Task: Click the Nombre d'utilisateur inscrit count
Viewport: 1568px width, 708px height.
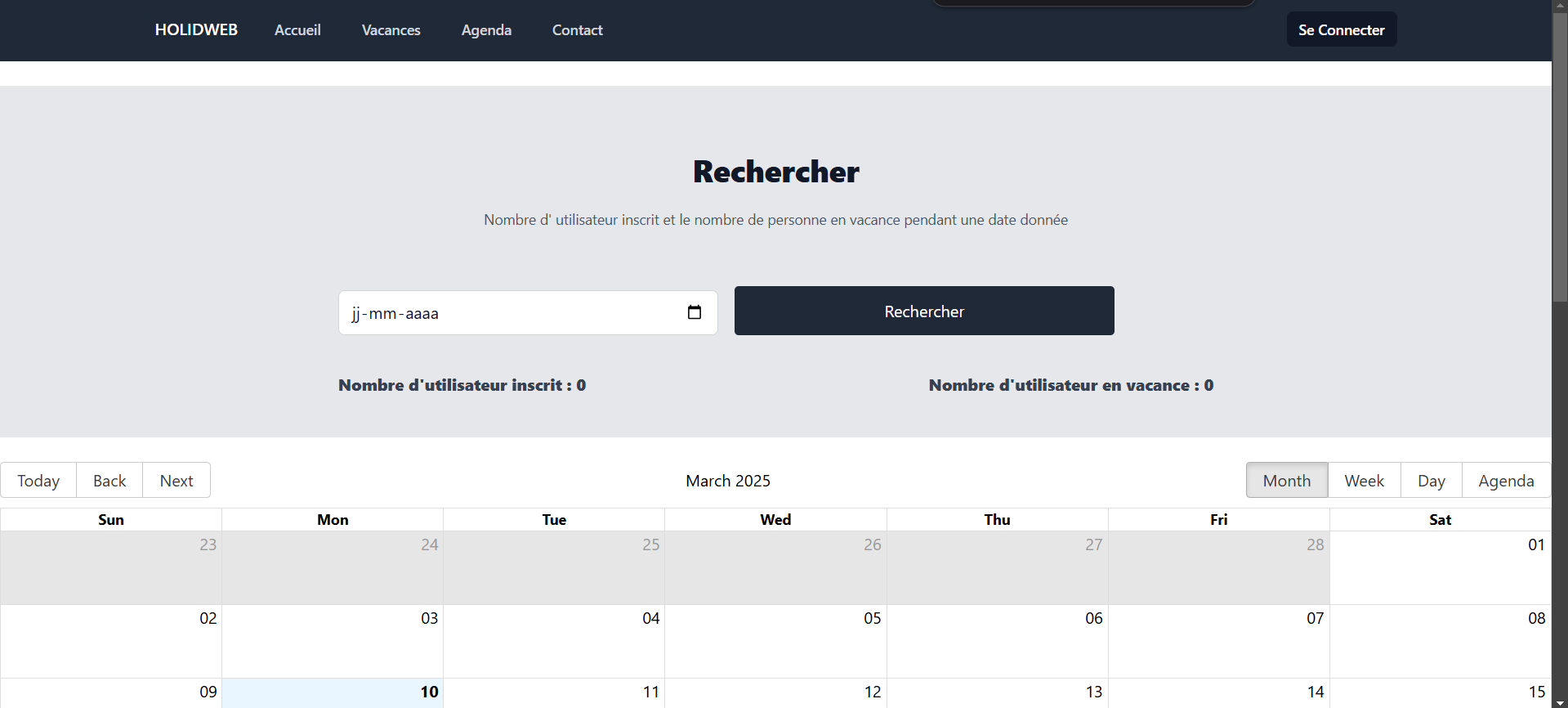Action: coord(462,385)
